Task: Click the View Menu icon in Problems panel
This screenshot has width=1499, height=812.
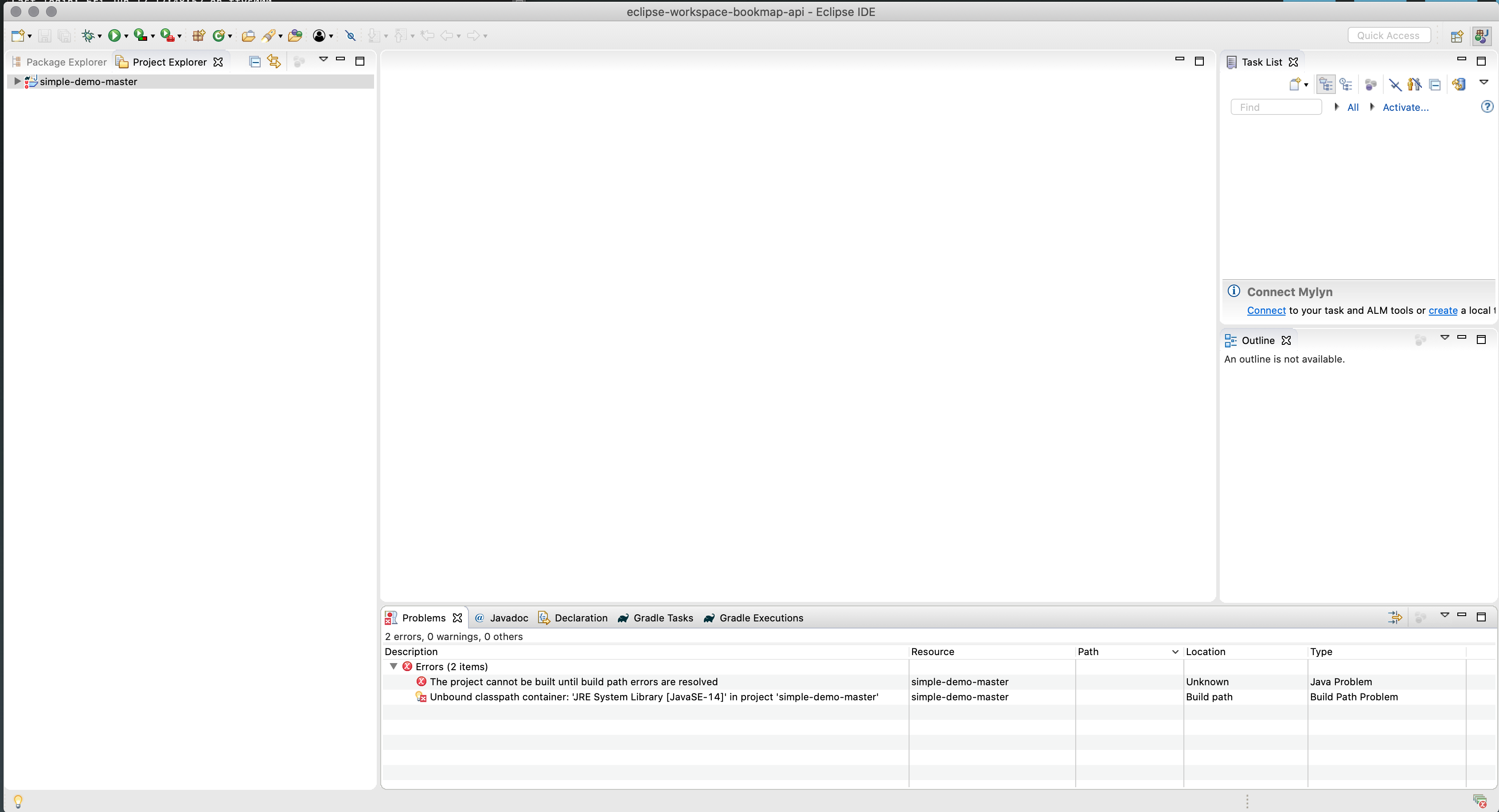Action: tap(1444, 616)
